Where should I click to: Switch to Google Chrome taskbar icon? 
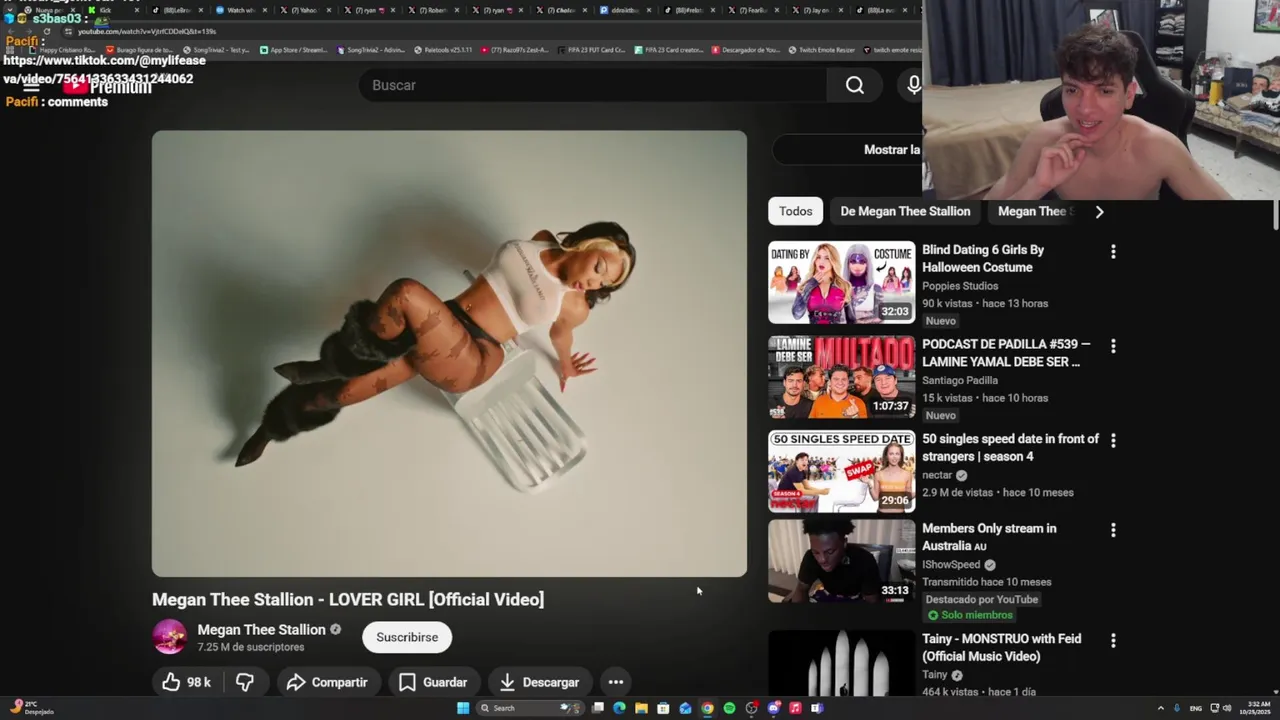pos(707,708)
